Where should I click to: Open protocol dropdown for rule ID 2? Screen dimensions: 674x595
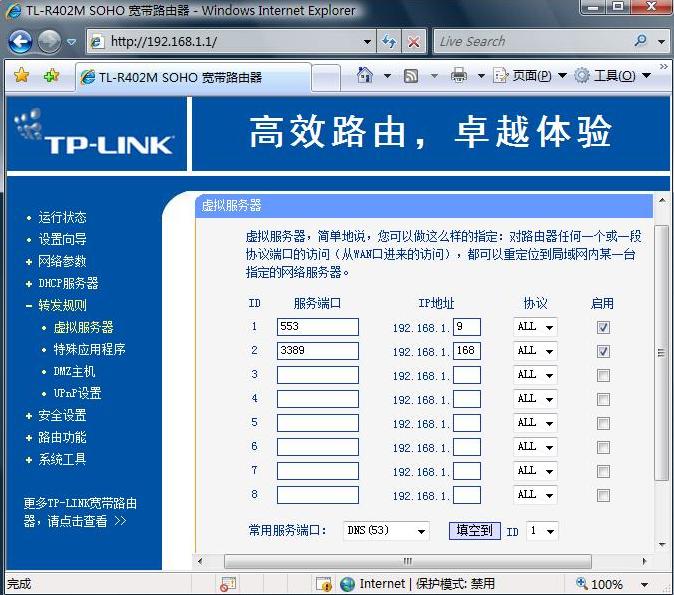coord(535,351)
